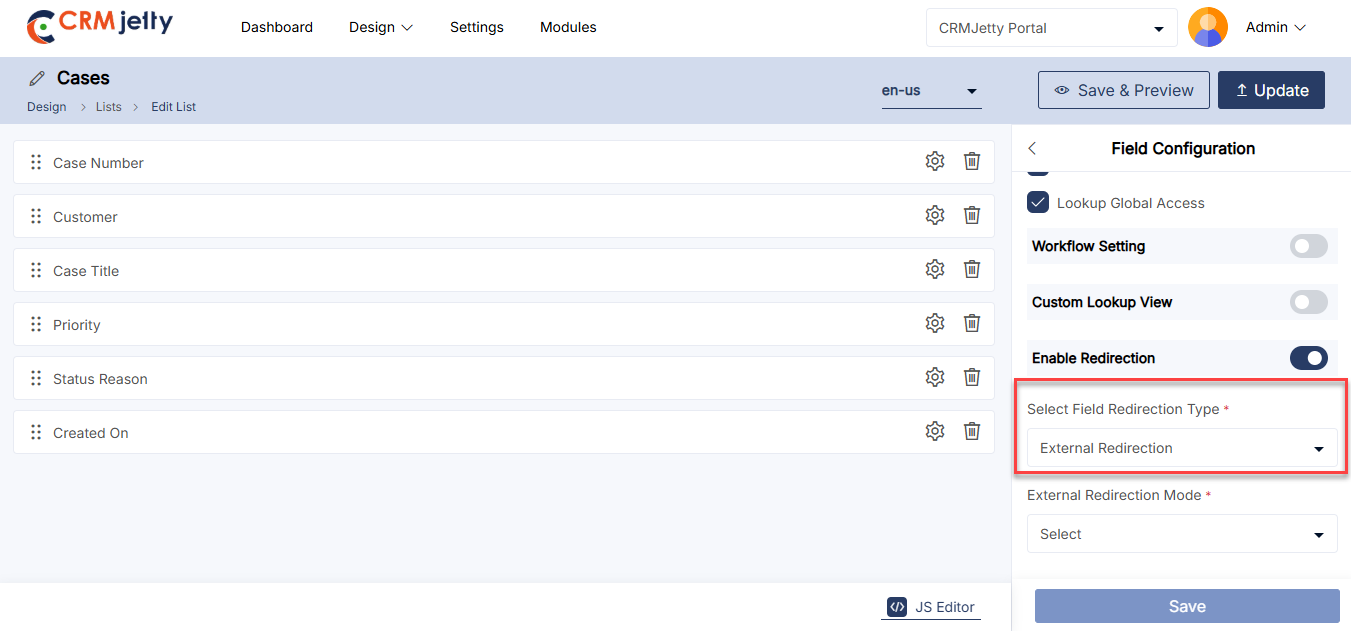The height and width of the screenshot is (631, 1351).
Task: Turn on Custom Lookup View toggle
Action: tap(1308, 302)
